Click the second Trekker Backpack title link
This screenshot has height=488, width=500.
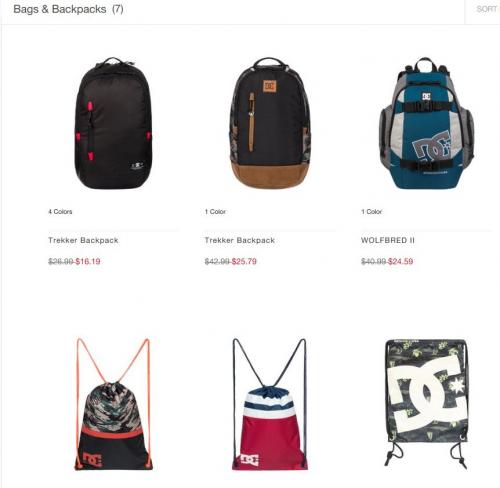tap(240, 240)
